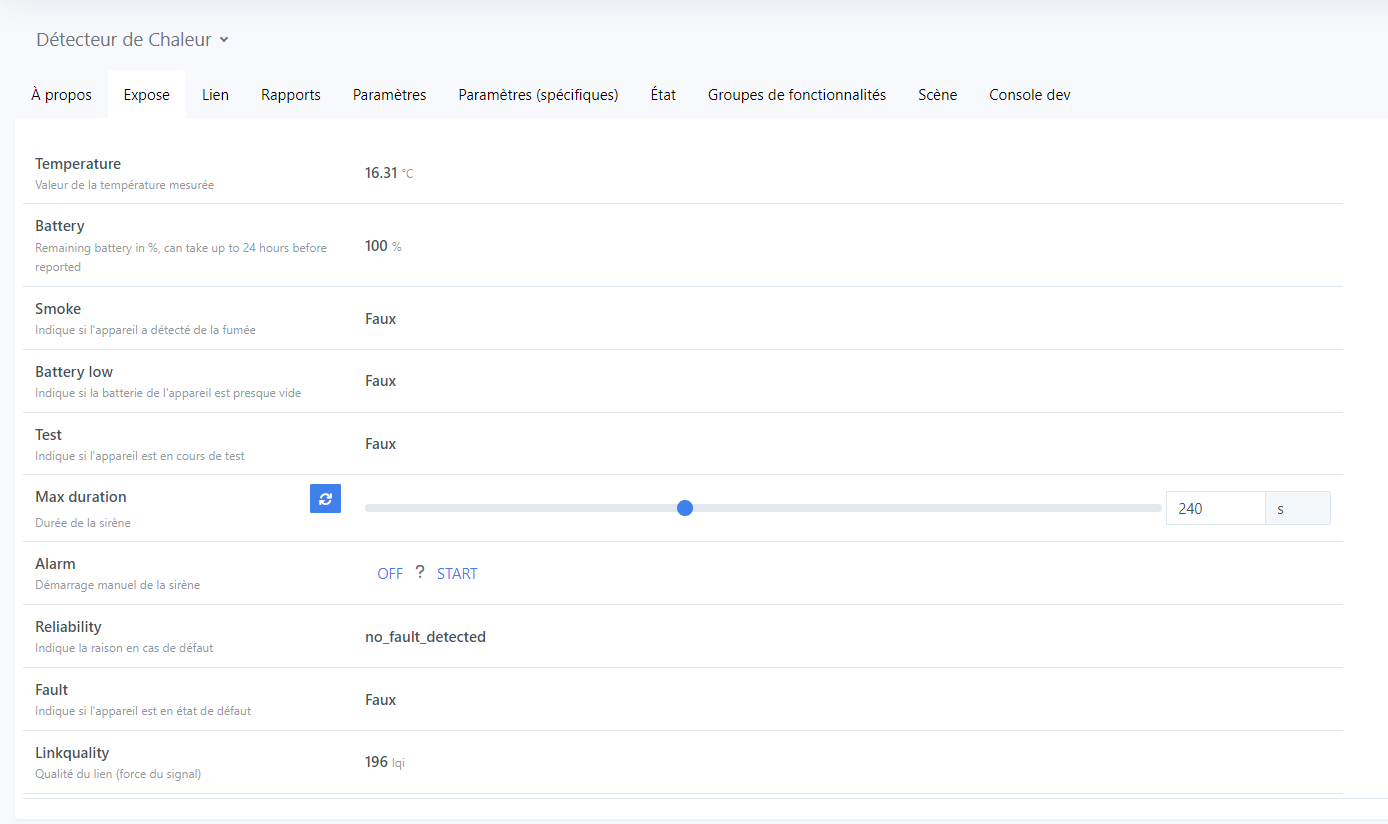Select the Expose tab

[146, 95]
